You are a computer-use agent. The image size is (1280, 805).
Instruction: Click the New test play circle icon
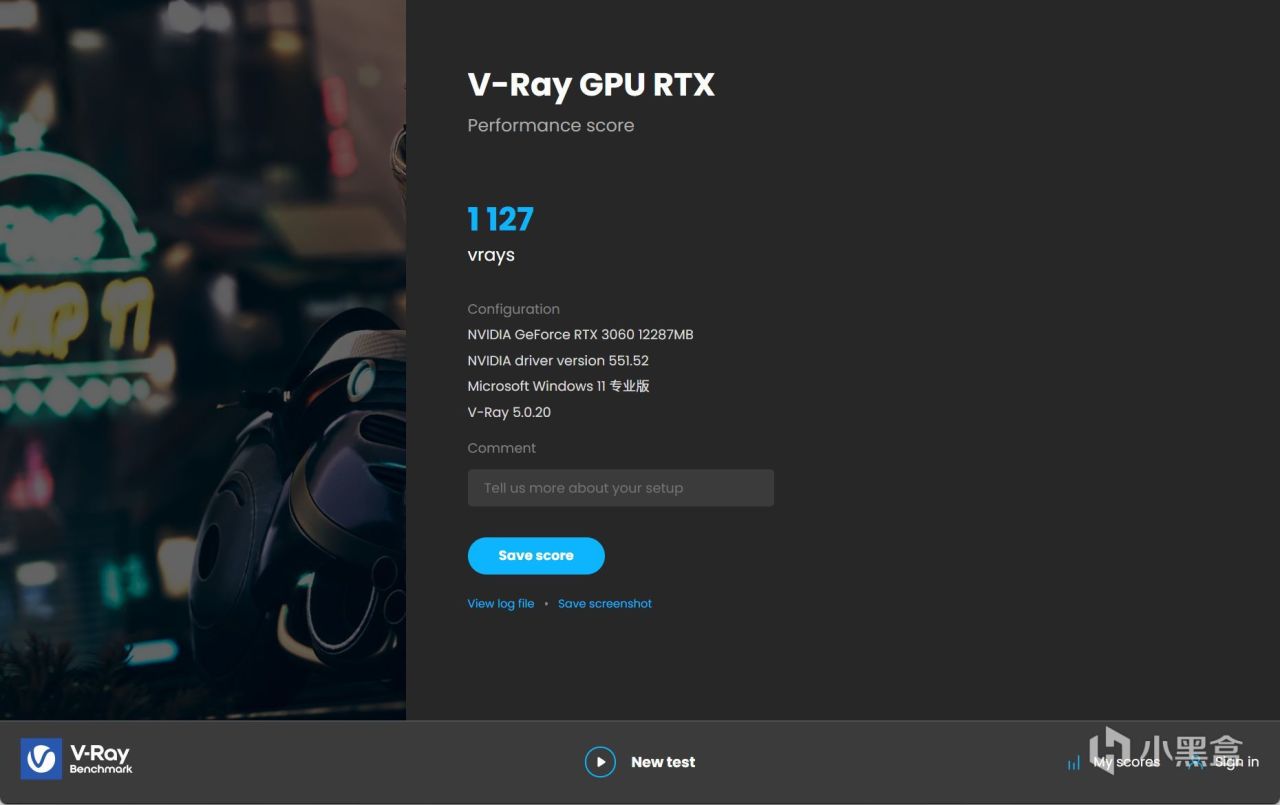(600, 762)
